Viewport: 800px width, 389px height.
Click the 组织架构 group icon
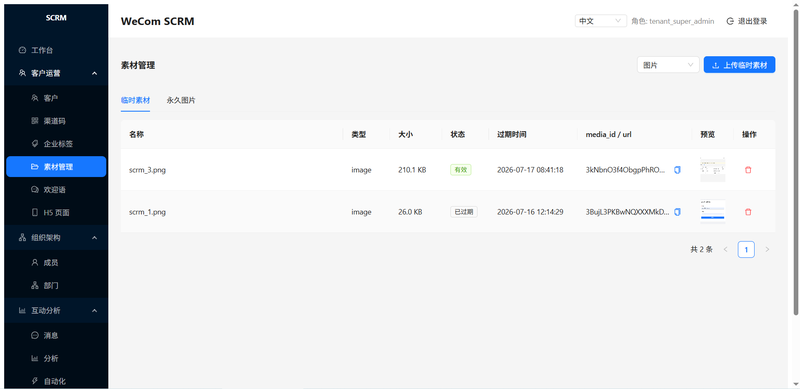[x=22, y=238]
